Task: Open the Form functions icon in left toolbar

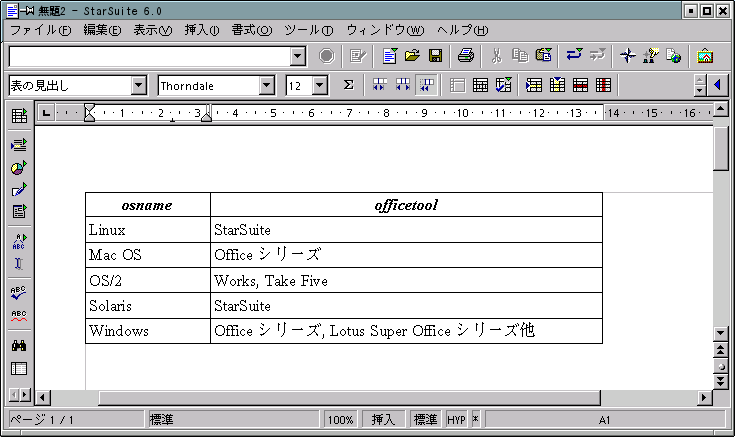Action: pos(19,212)
